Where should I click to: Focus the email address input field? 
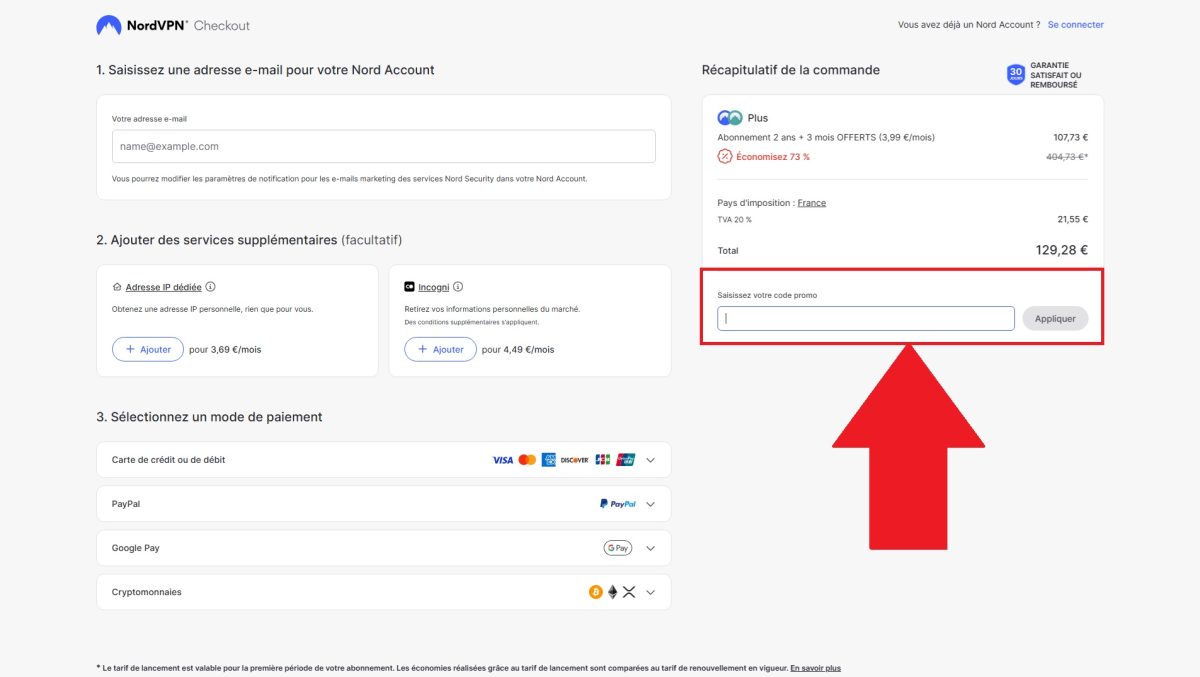[383, 146]
